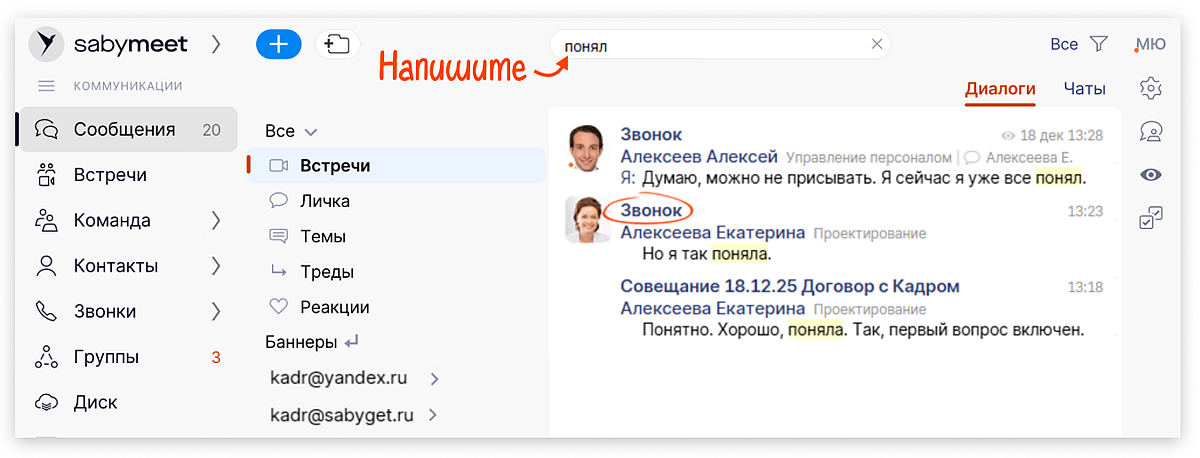The height and width of the screenshot is (458, 1200).
Task: Open Сообщения in the left navigation
Action: pos(124,130)
